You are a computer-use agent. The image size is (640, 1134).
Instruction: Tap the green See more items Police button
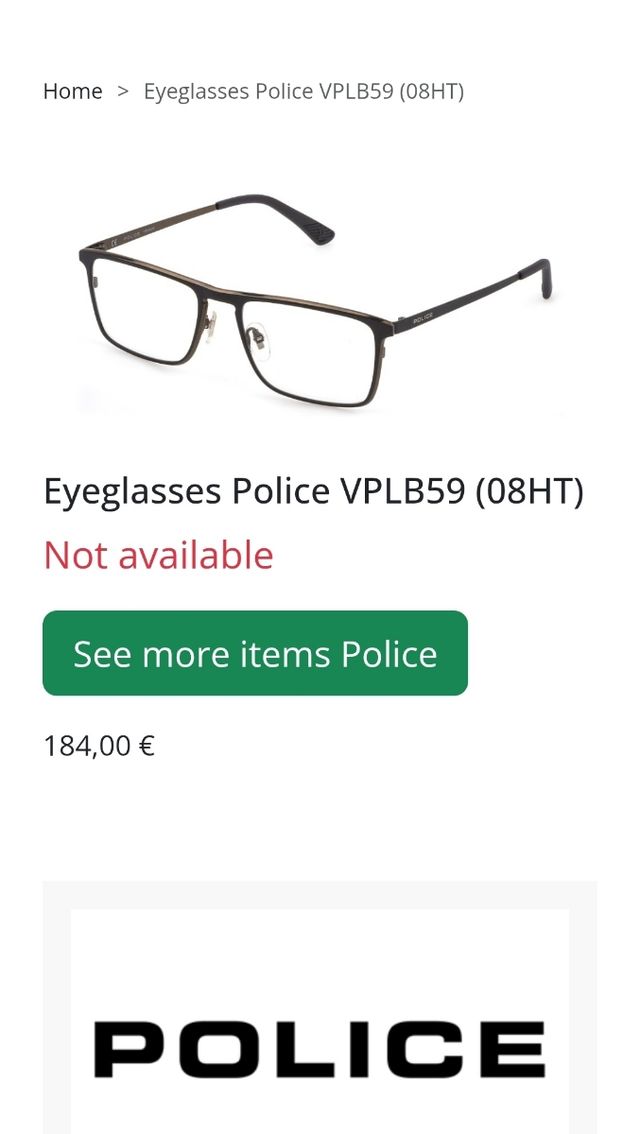(255, 653)
